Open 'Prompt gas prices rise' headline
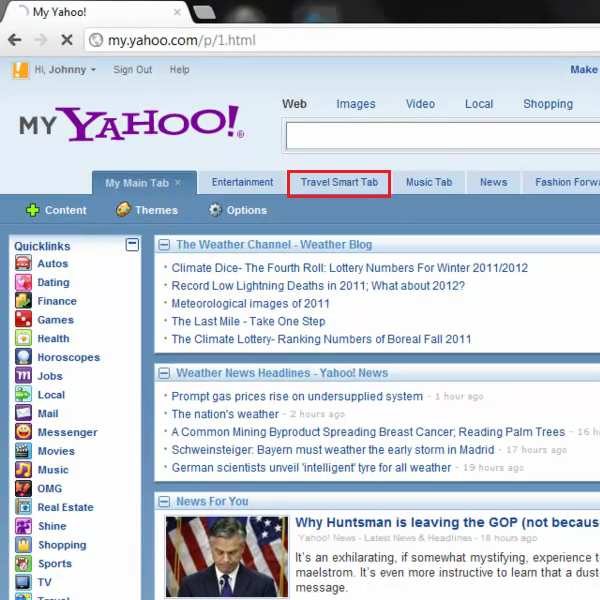The height and width of the screenshot is (600, 600). [x=297, y=396]
